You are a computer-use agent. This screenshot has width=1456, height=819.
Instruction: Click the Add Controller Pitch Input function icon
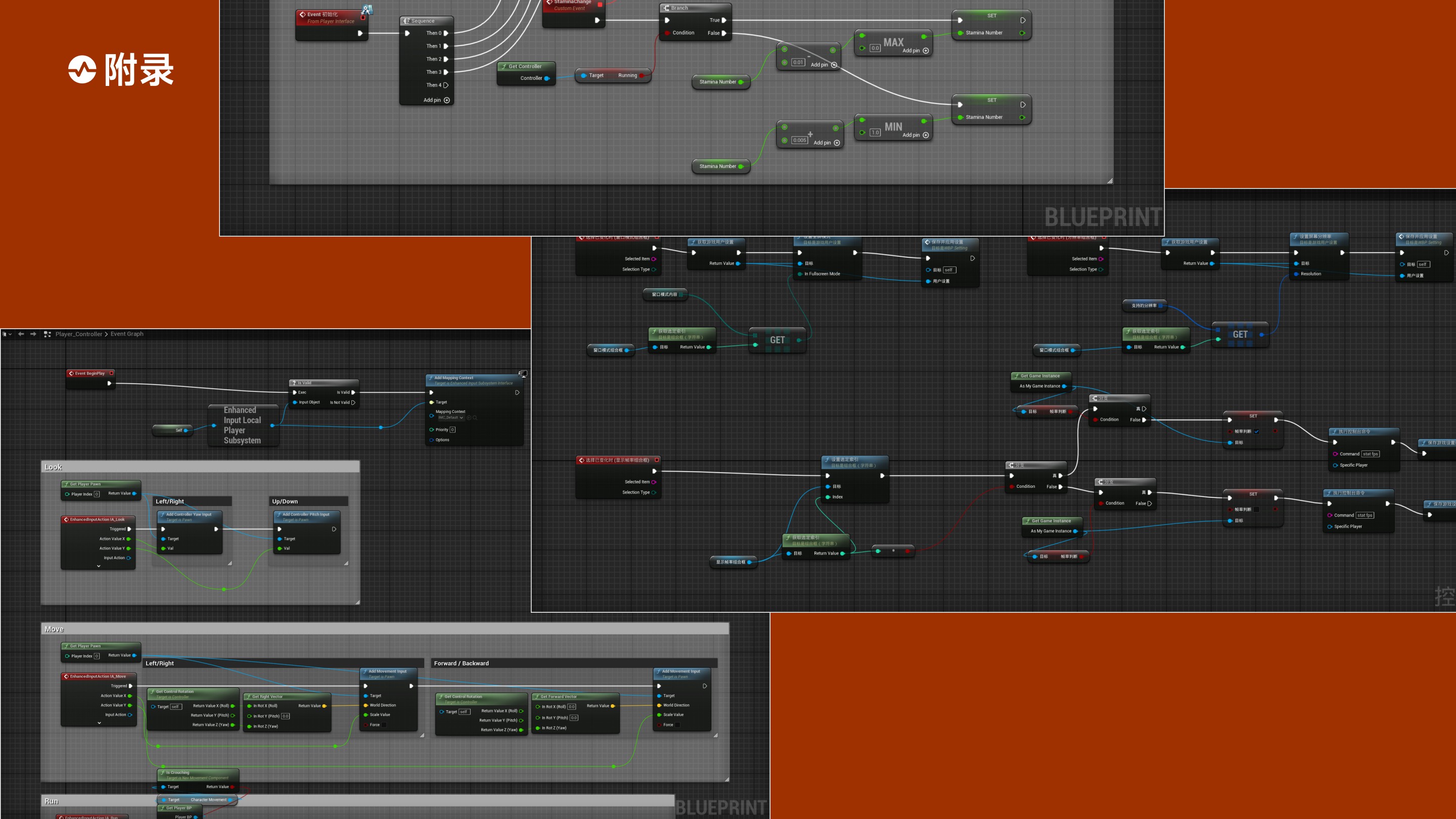coord(279,514)
